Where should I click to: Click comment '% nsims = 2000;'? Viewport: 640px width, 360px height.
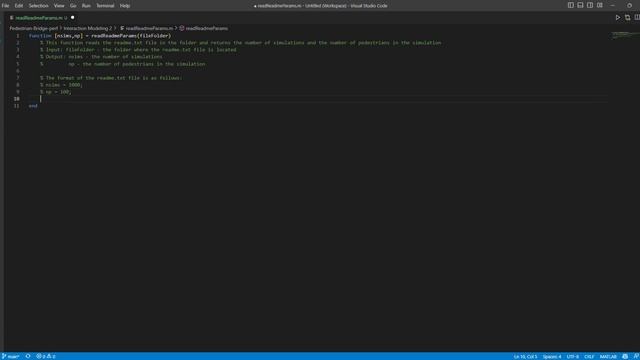click(61, 85)
